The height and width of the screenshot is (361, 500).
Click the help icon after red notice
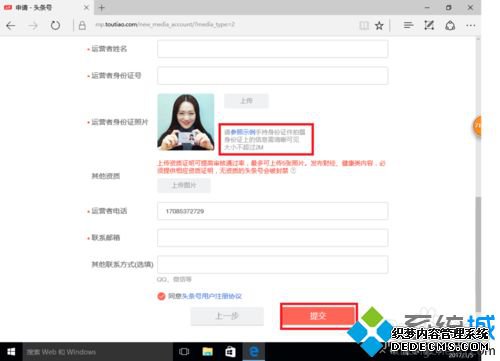[293, 171]
